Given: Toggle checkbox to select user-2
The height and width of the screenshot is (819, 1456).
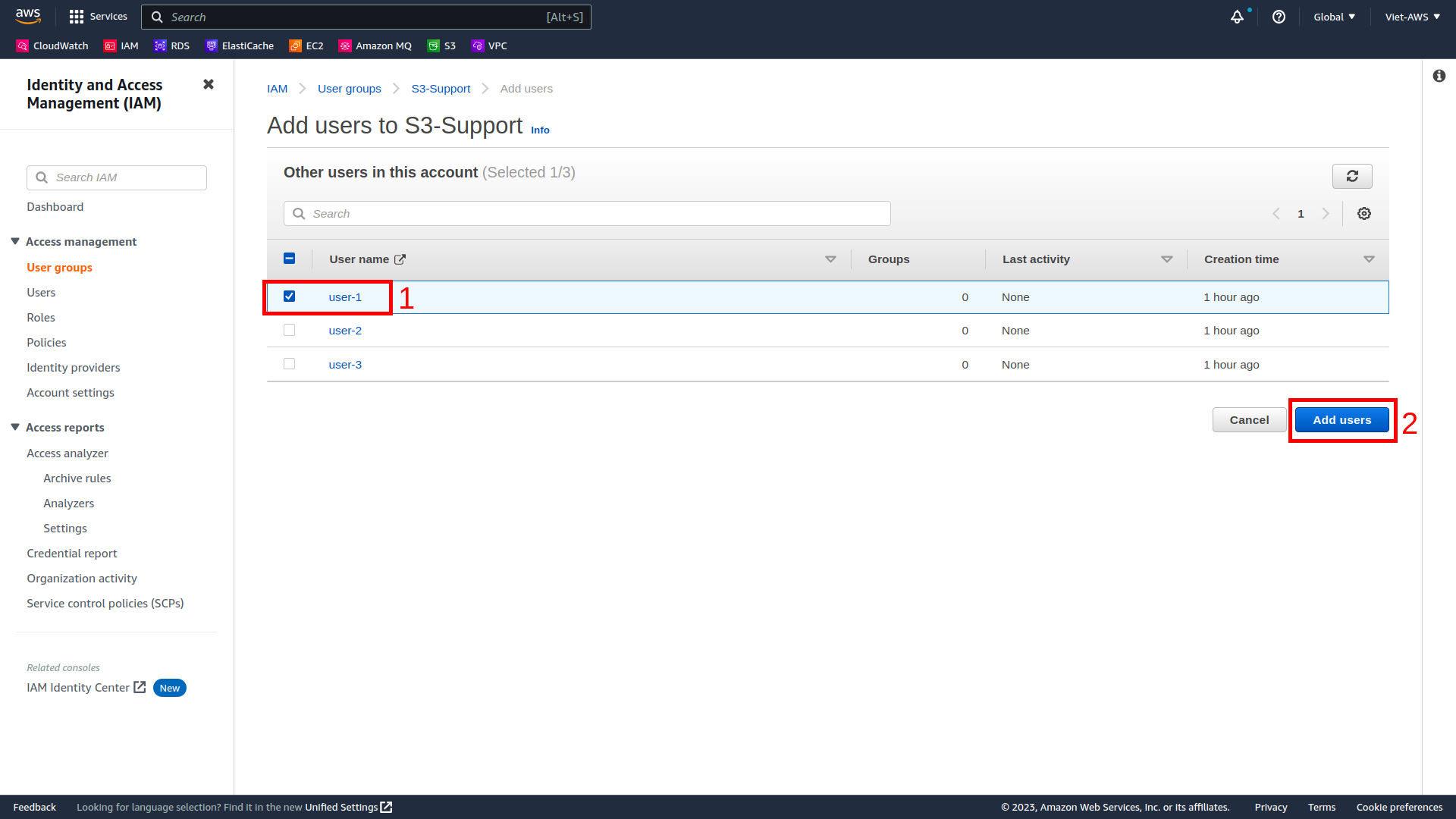Looking at the screenshot, I should [x=290, y=330].
